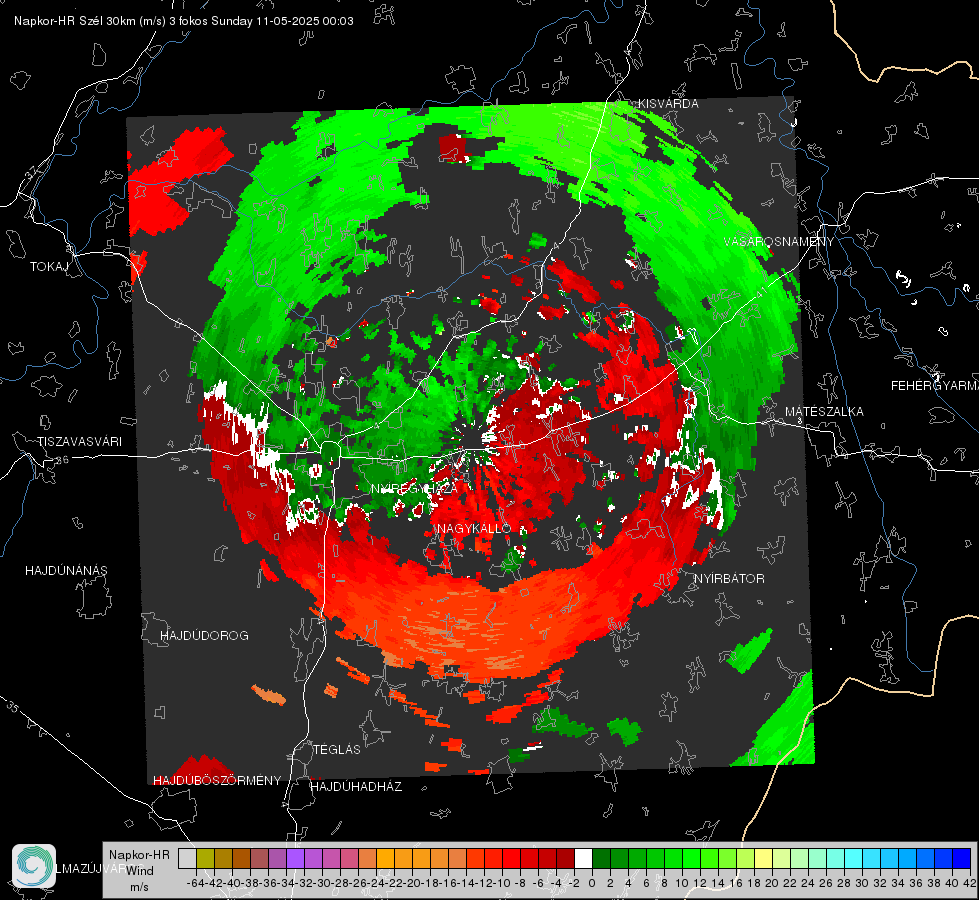Image resolution: width=979 pixels, height=900 pixels.
Task: Click the 30 legend value
Action: [x=862, y=883]
